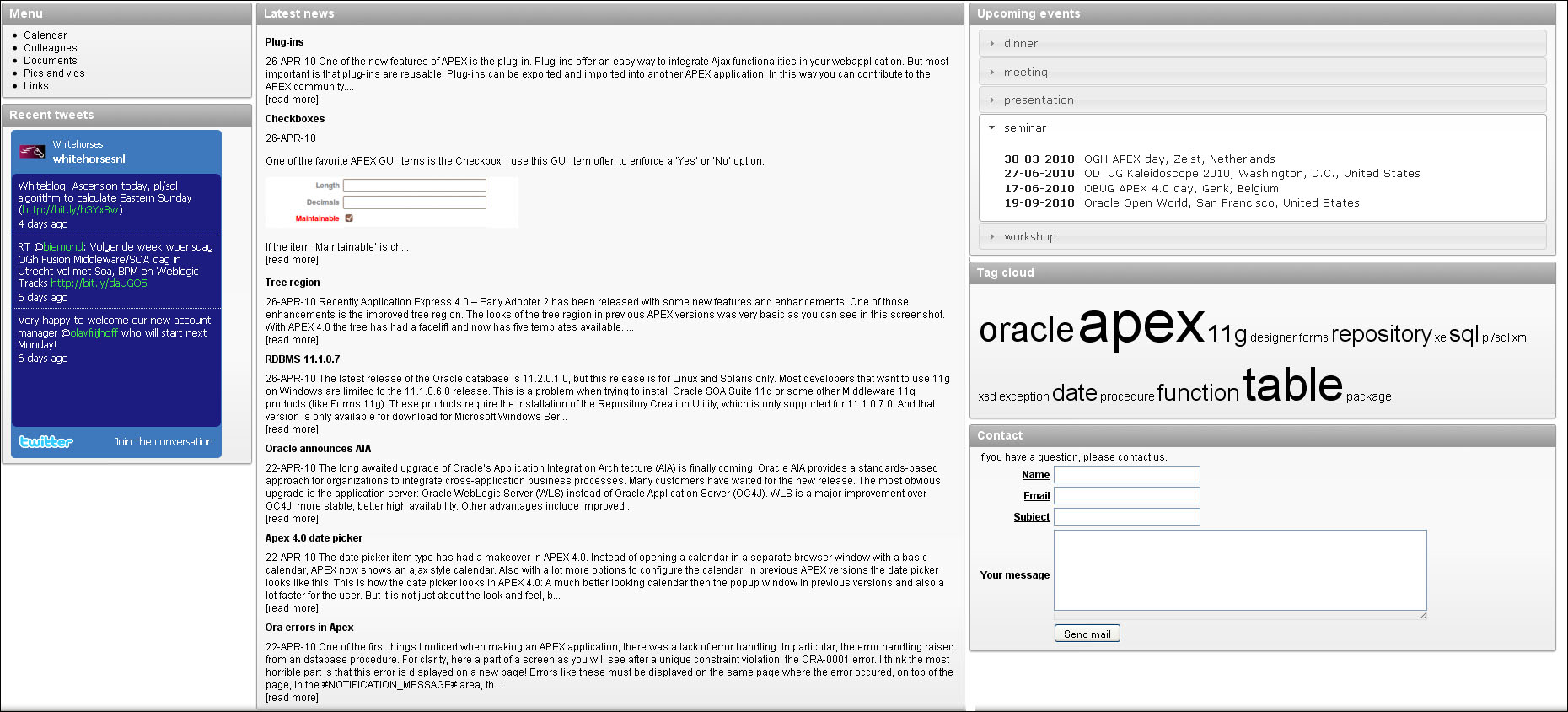The height and width of the screenshot is (712, 1568).
Task: Click the Whitehorses avatar in tweets widget
Action: point(32,152)
